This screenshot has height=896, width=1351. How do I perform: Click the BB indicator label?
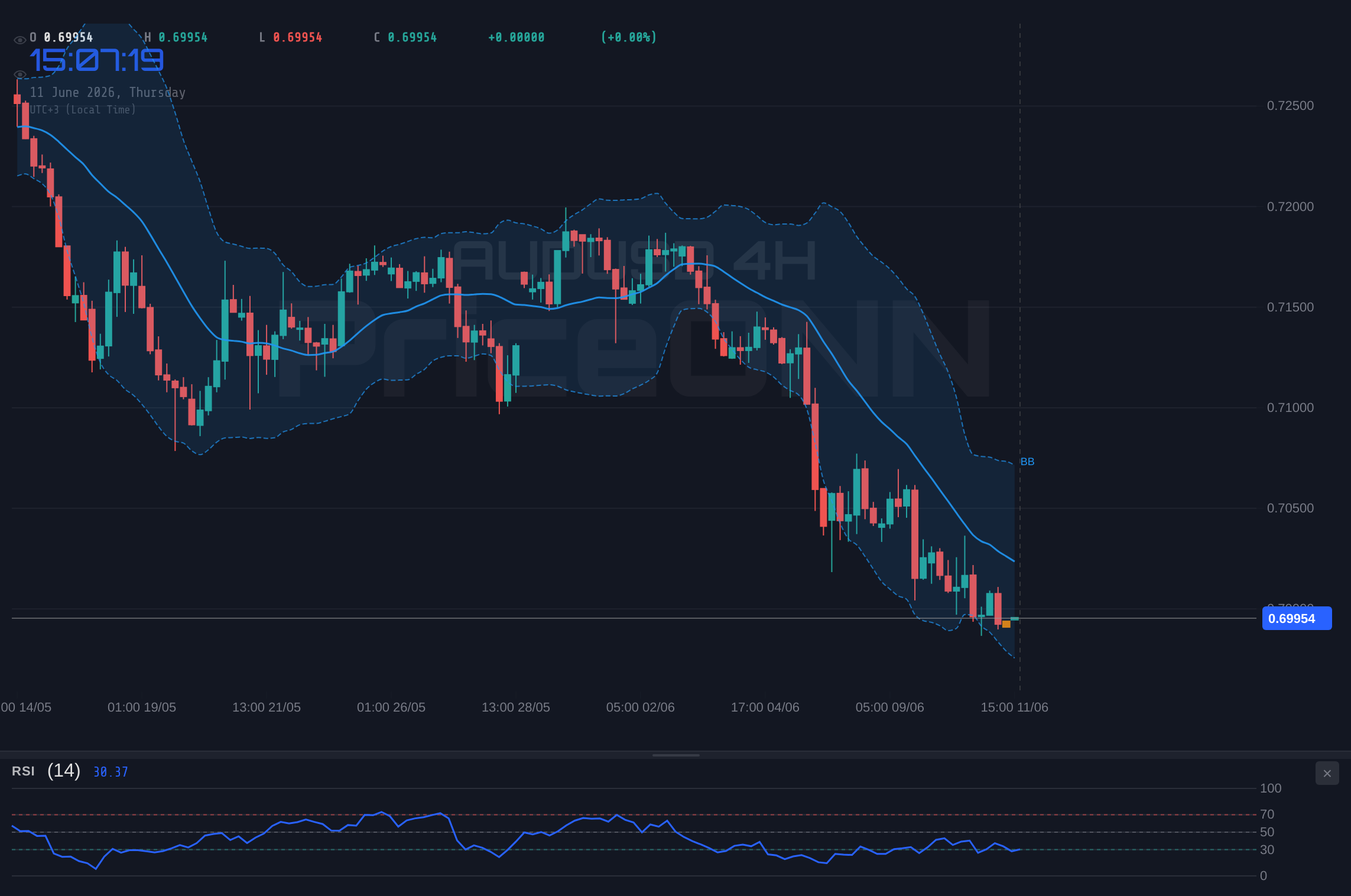coord(1027,462)
